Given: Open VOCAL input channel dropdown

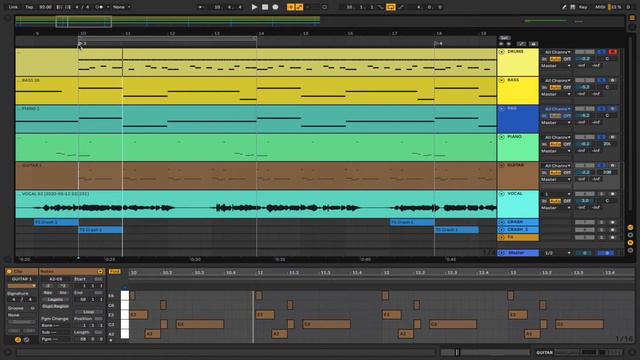Looking at the screenshot, I should (556, 194).
